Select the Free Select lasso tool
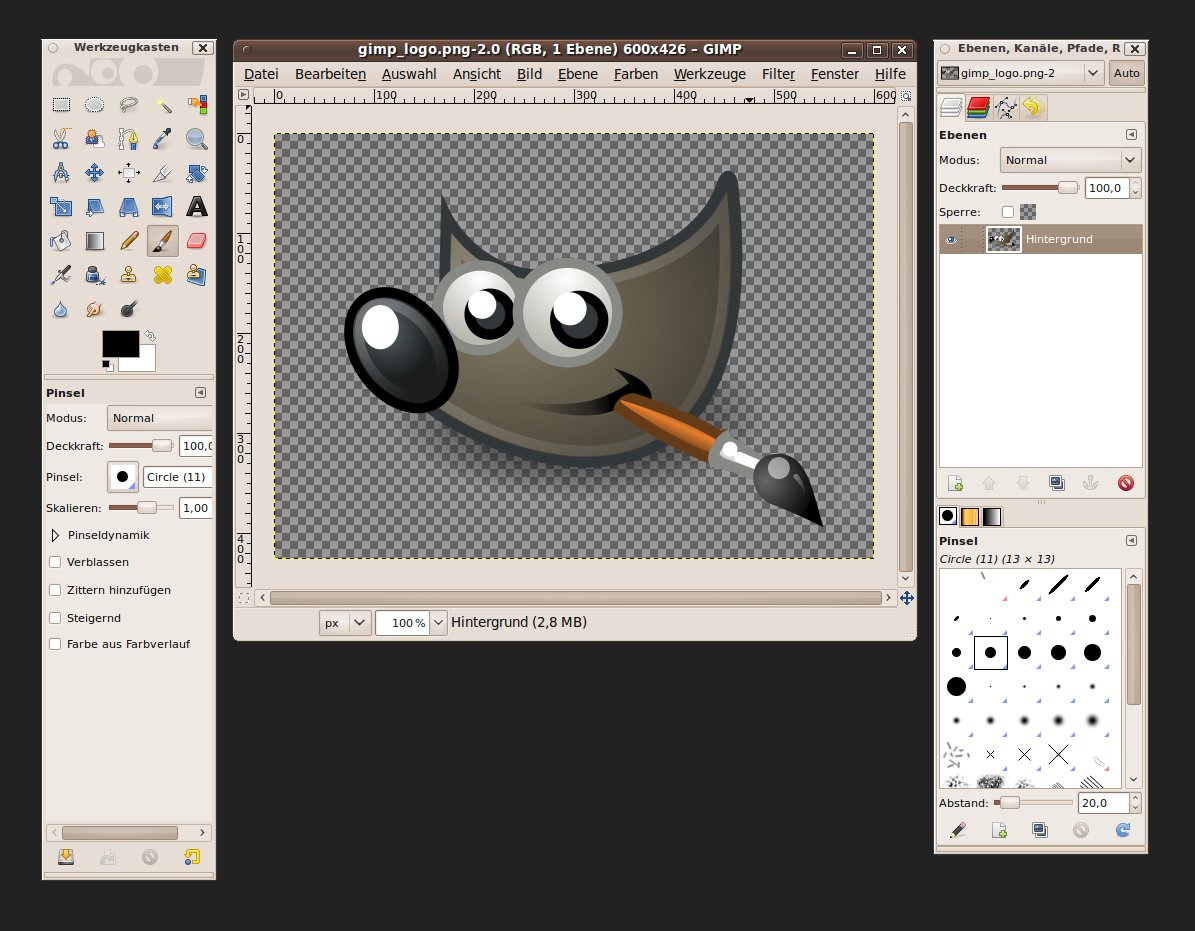This screenshot has height=931, width=1195. point(129,105)
